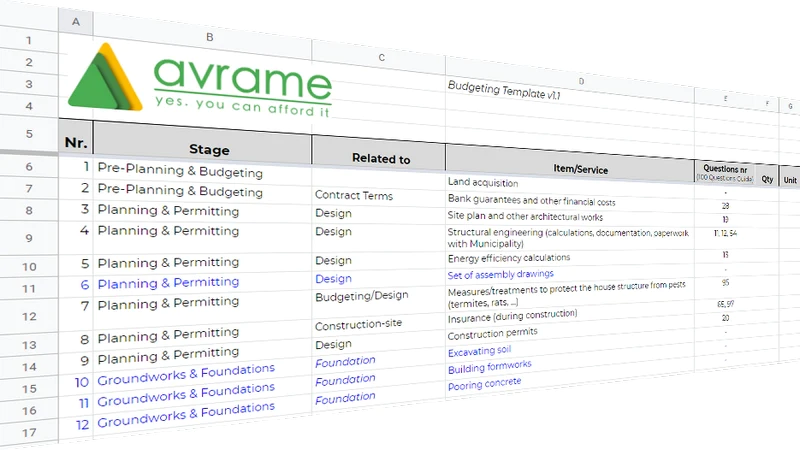Screen dimensions: 800x450
Task: Select the 'Land acquisition' cell
Action: click(x=482, y=183)
